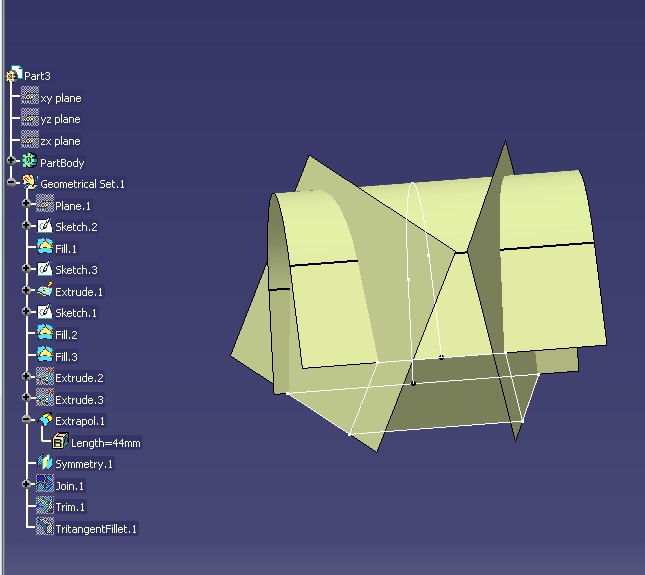
Task: Select the Fill.2 label
Action: pos(66,335)
